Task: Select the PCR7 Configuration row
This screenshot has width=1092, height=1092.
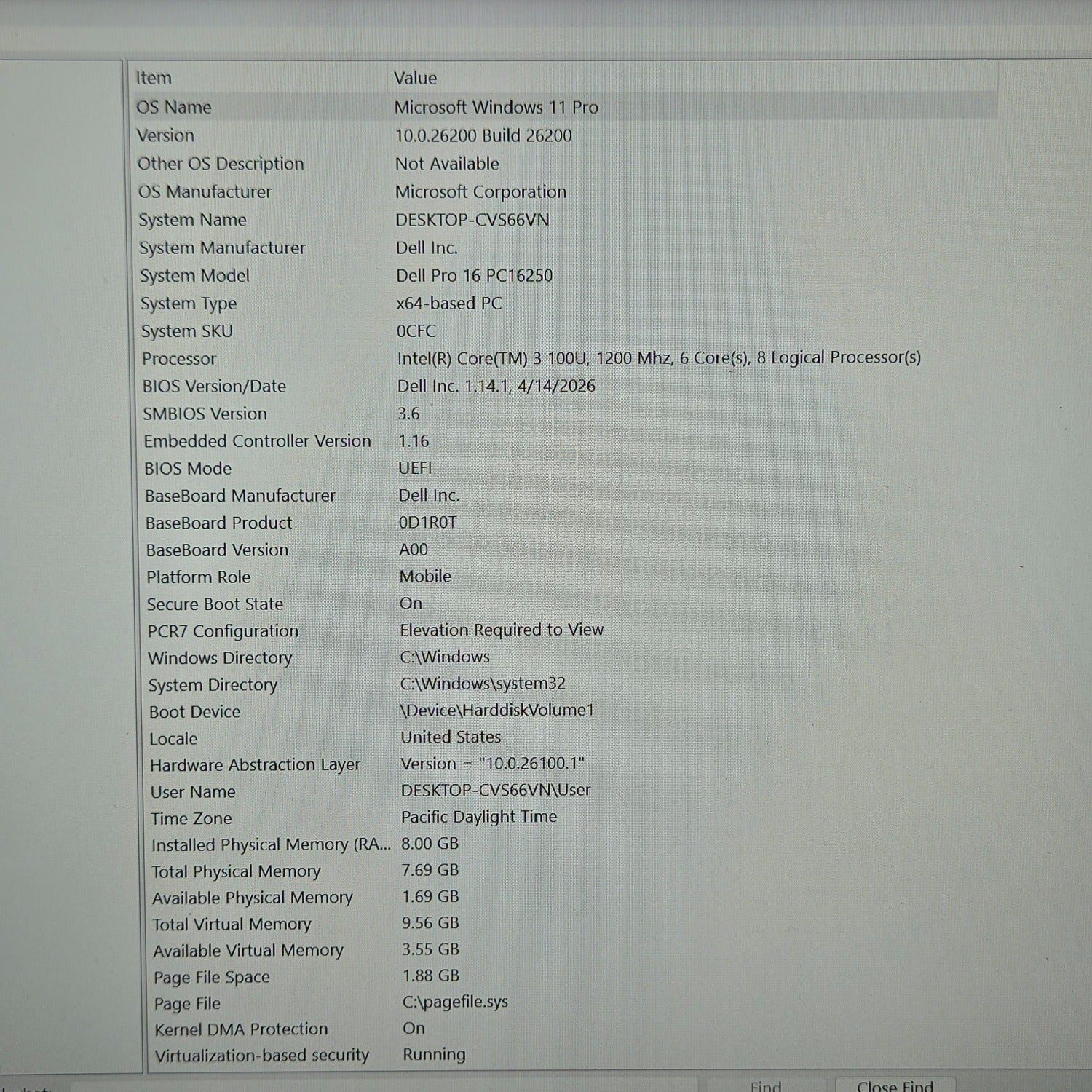Action: click(x=223, y=631)
